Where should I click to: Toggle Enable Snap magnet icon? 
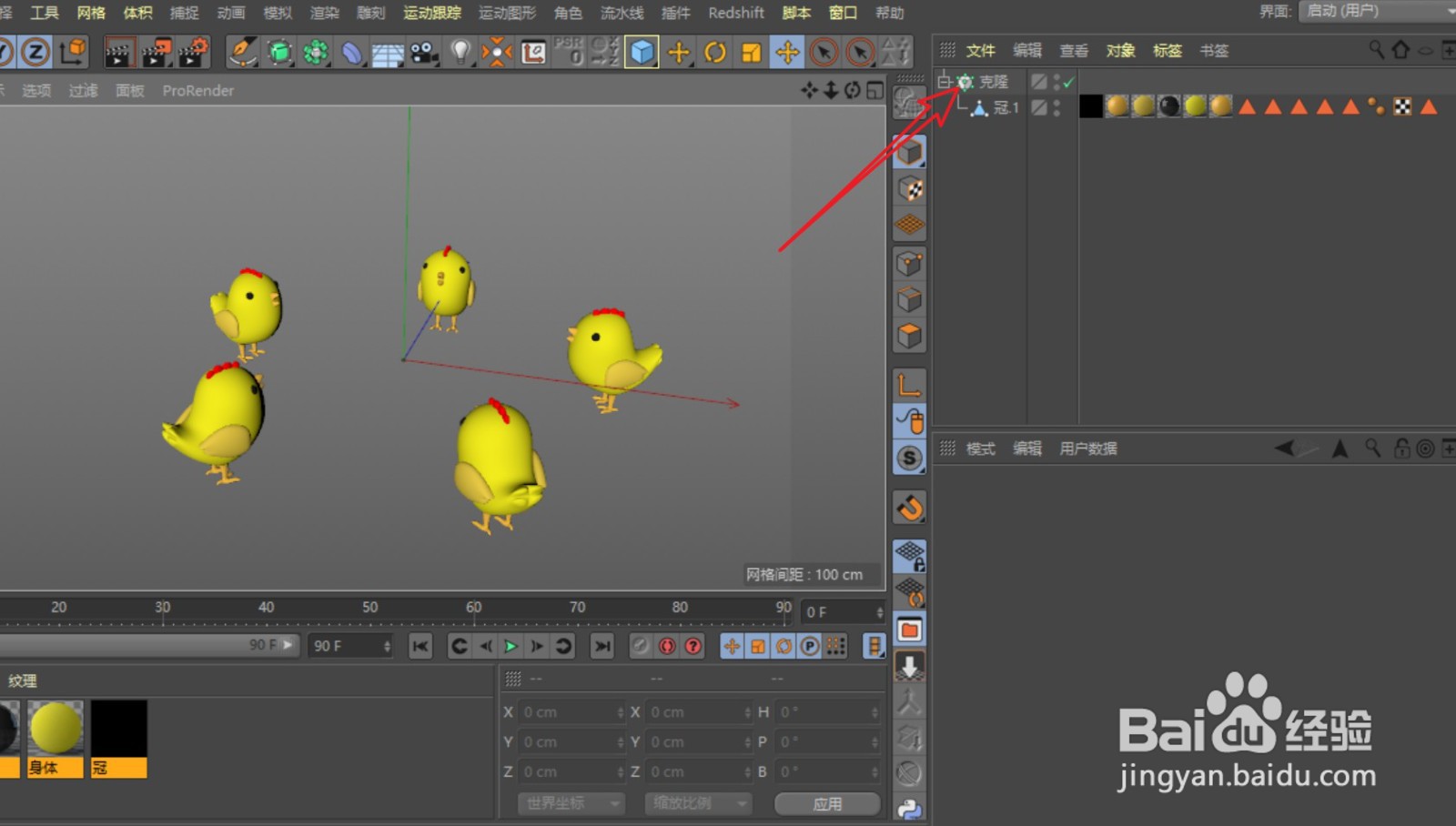click(910, 508)
